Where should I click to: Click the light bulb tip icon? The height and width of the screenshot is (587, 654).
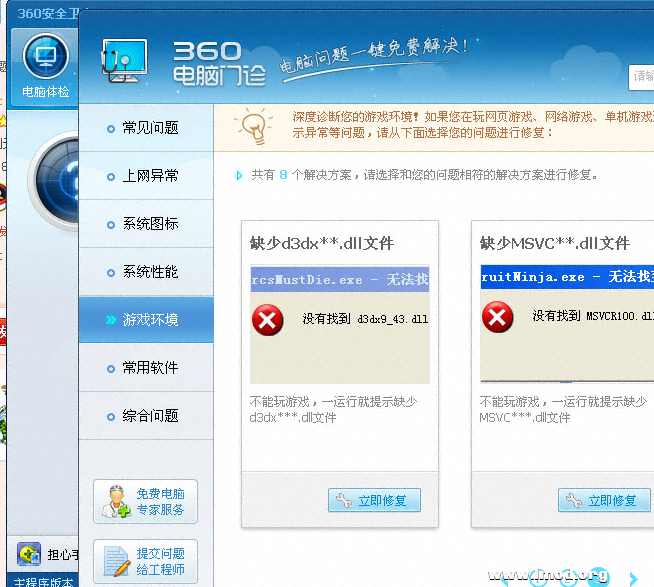pos(254,126)
